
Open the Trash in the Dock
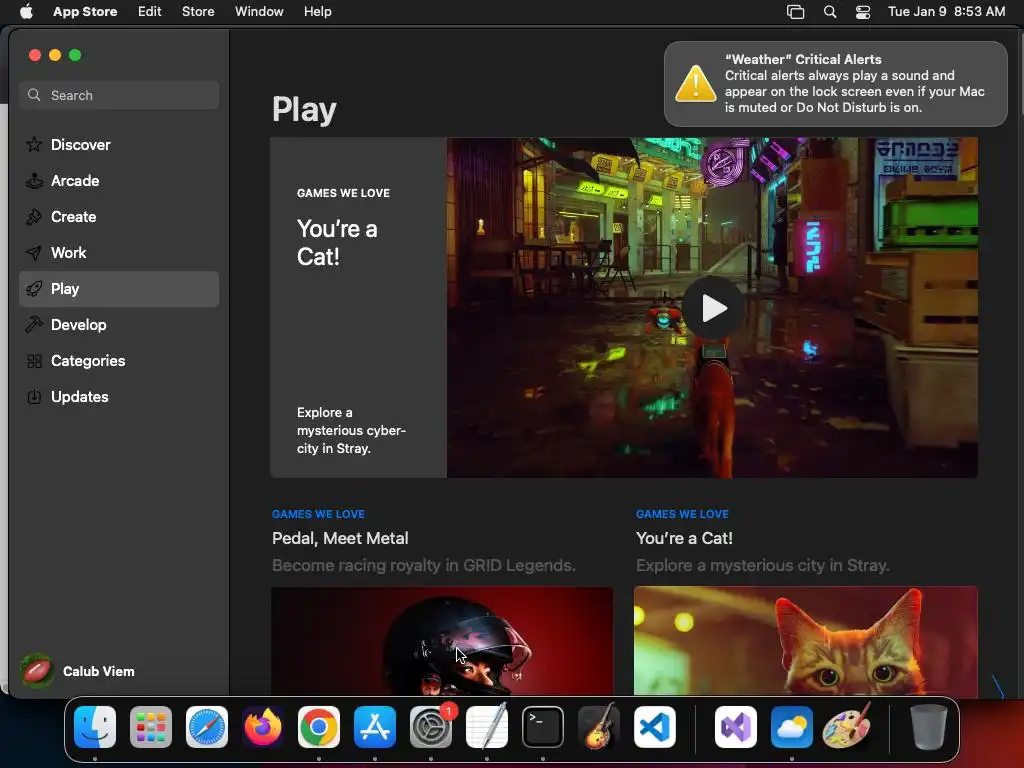click(929, 727)
